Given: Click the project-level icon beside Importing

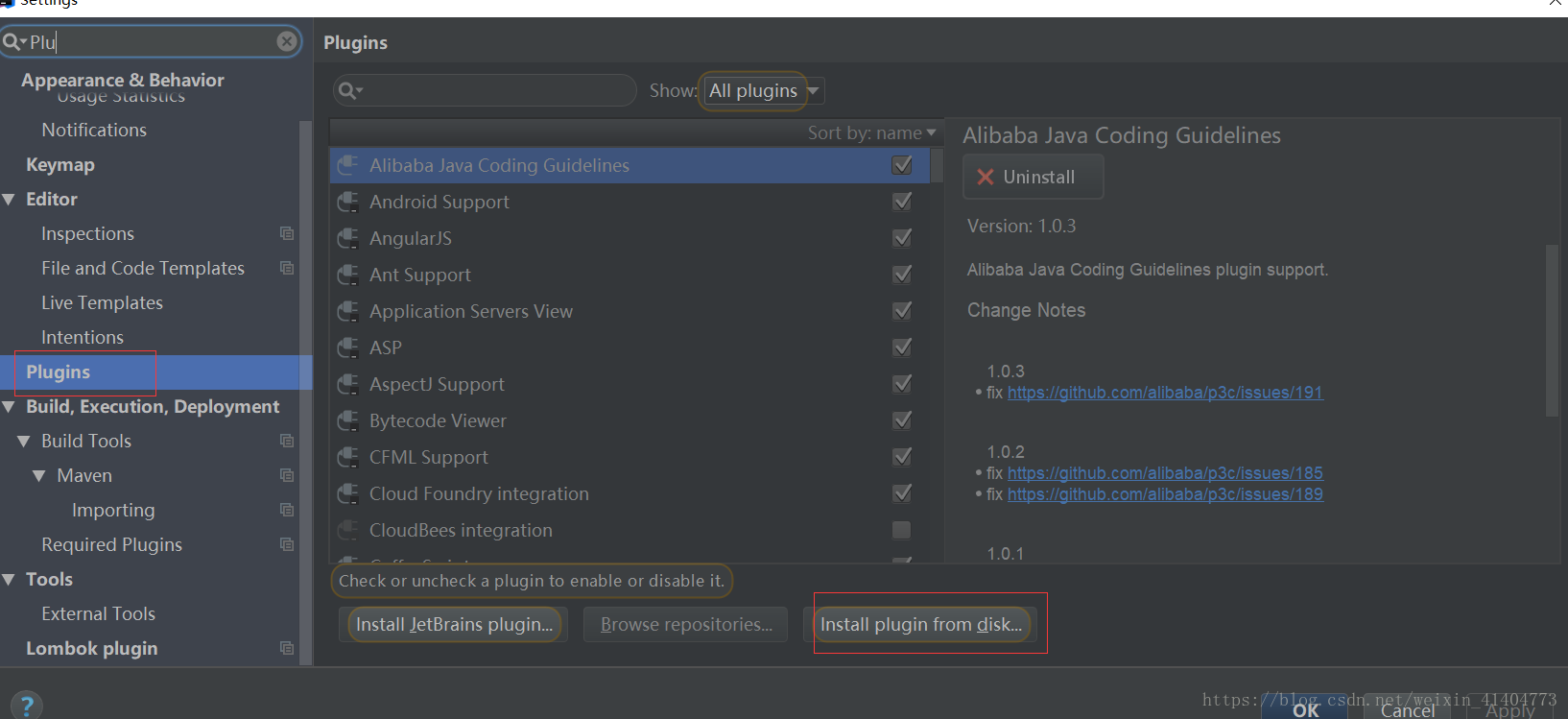Looking at the screenshot, I should click(287, 510).
